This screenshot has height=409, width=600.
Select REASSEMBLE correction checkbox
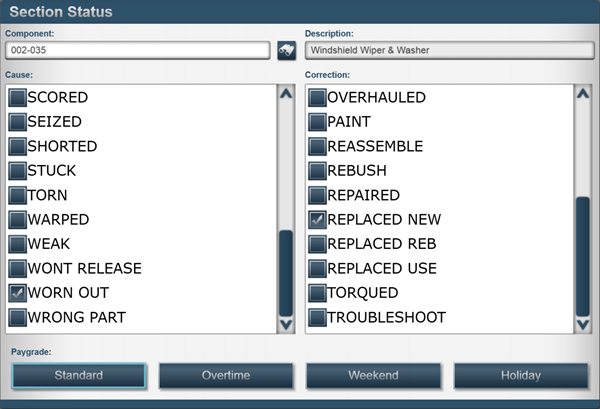(x=317, y=146)
